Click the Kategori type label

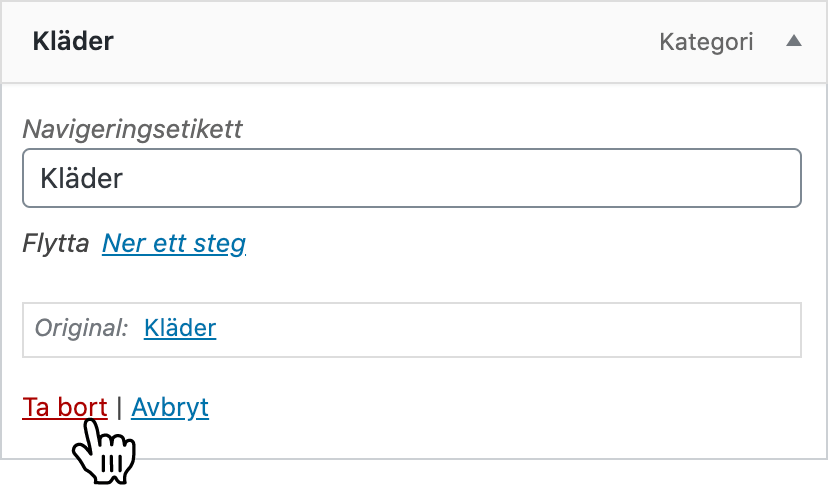(707, 42)
